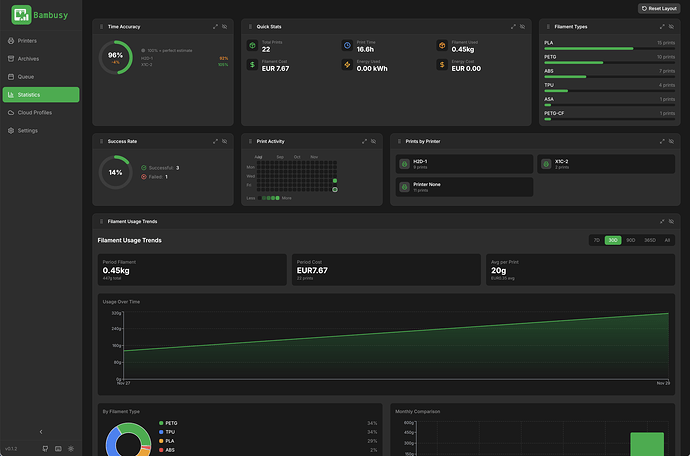
Task: Open the H2D-1 printer card
Action: pyautogui.click(x=464, y=164)
